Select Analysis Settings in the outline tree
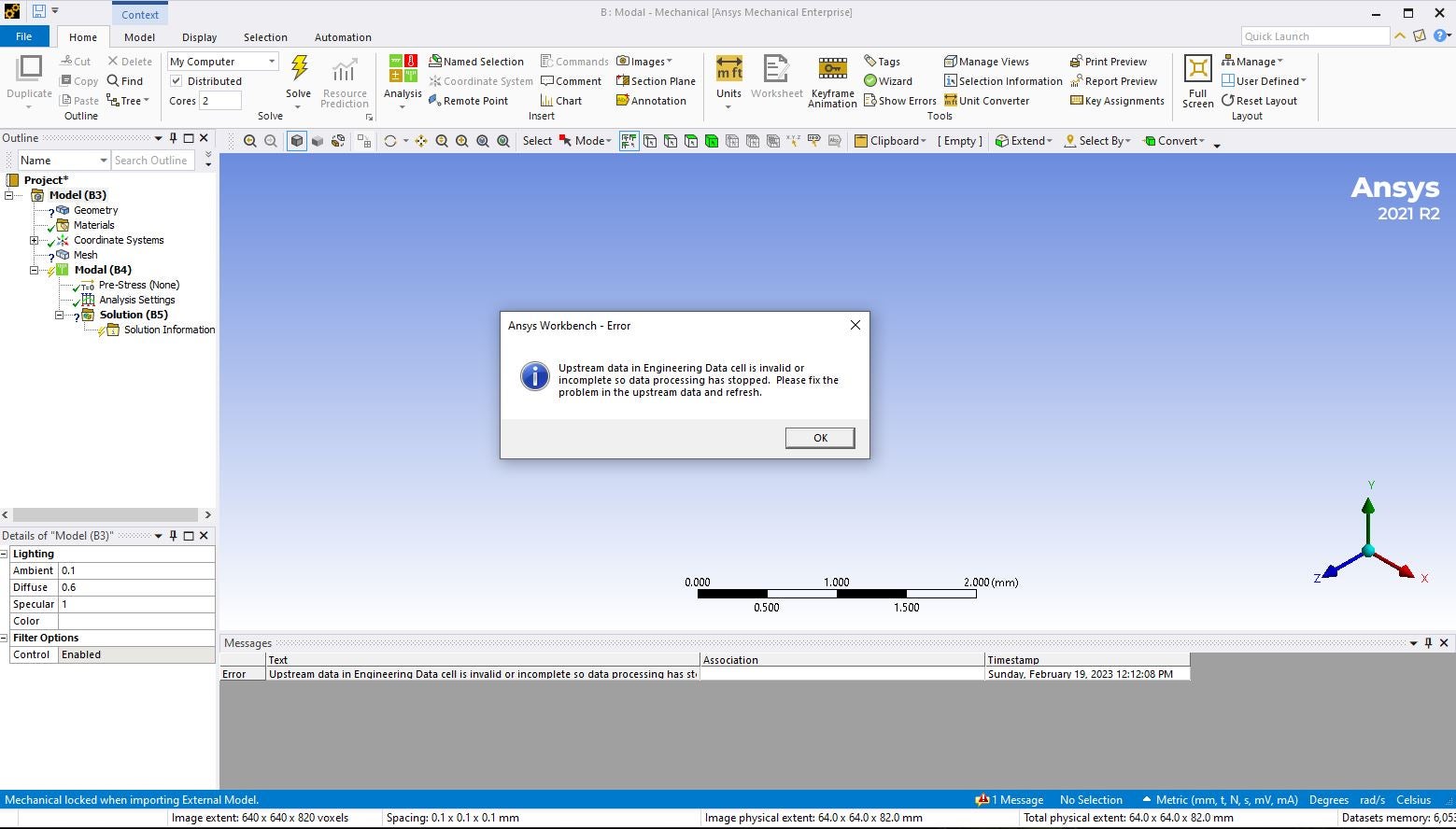 137,300
